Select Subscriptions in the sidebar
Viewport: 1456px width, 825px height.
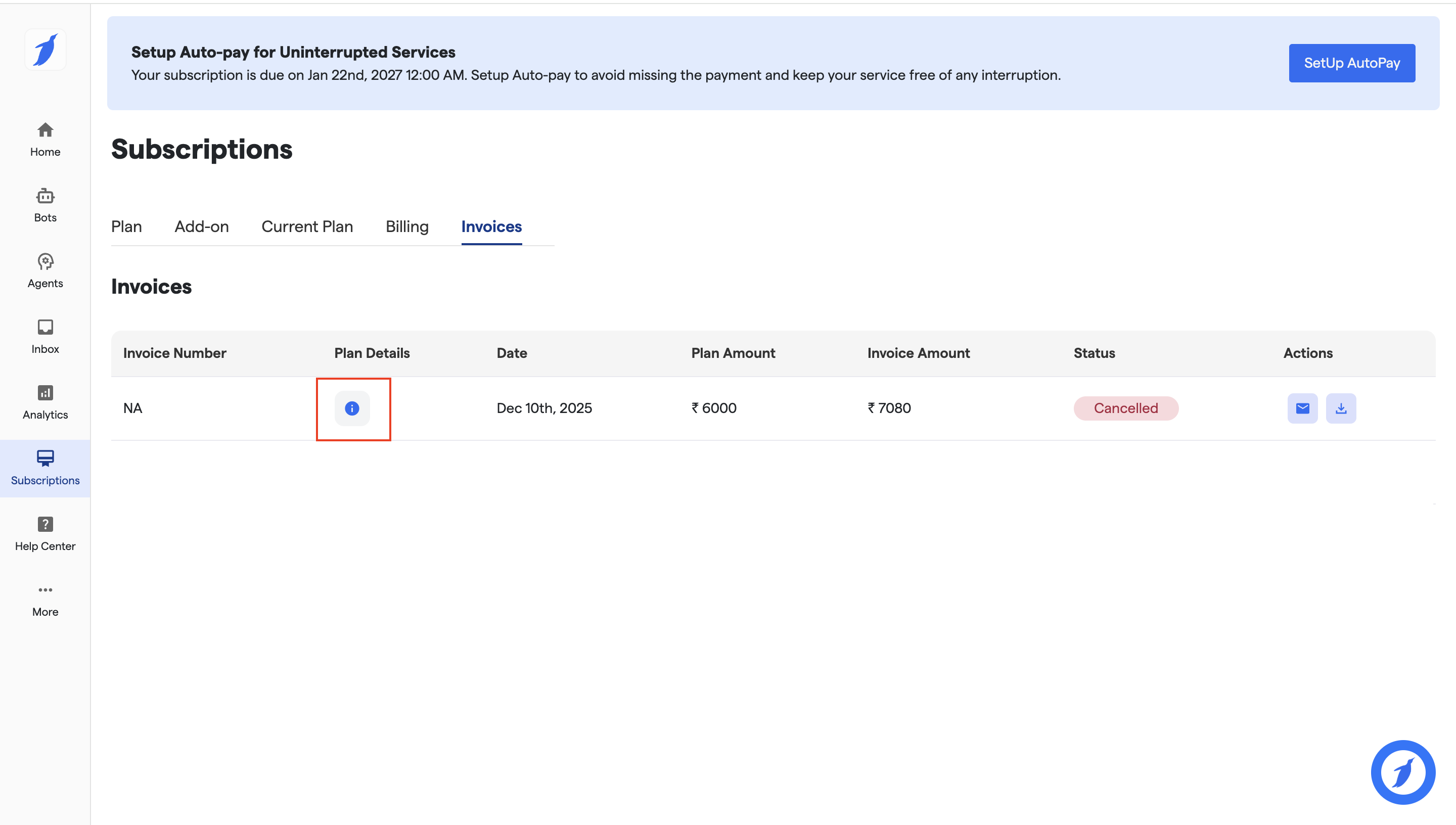click(x=45, y=468)
